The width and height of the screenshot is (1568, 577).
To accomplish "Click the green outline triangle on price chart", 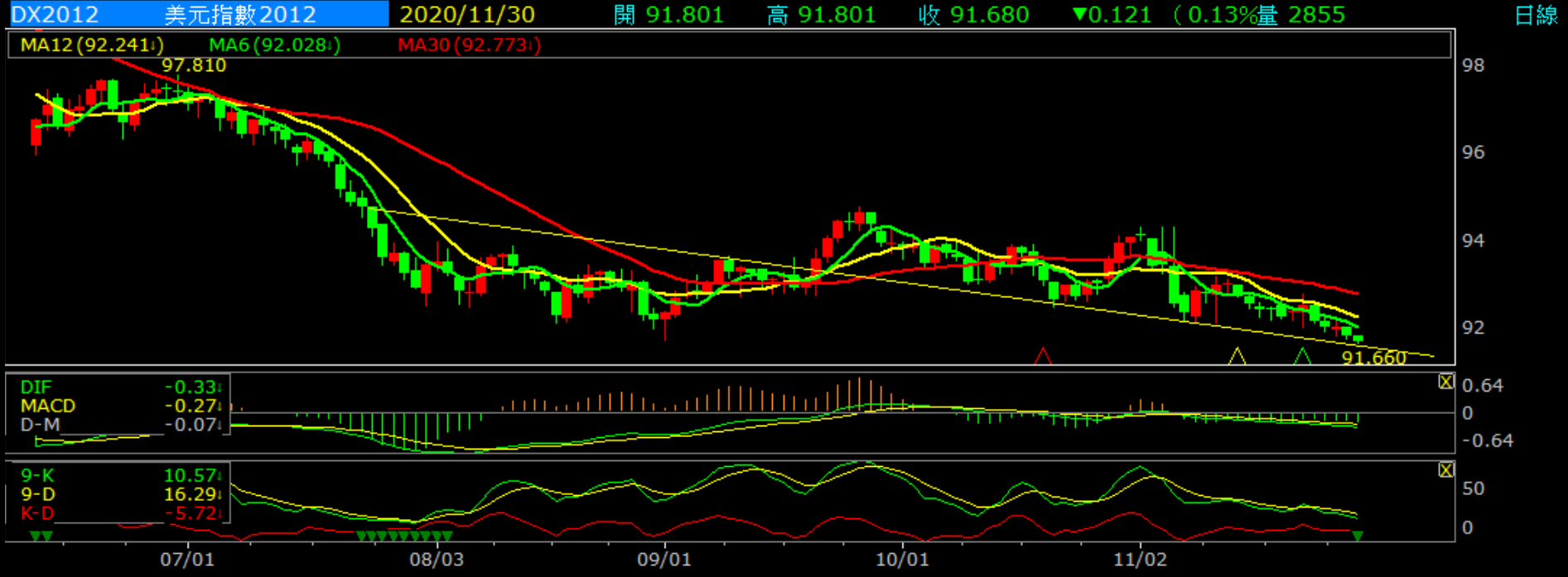I will coord(1302,357).
